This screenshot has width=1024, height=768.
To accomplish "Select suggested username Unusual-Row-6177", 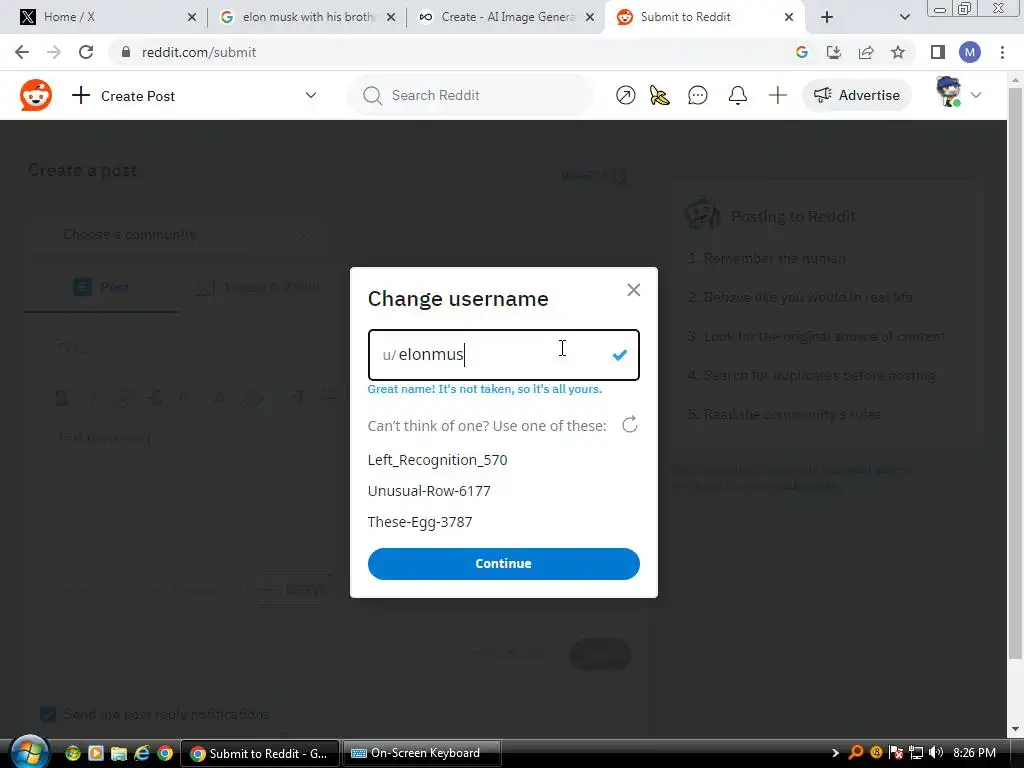I will pyautogui.click(x=429, y=491).
